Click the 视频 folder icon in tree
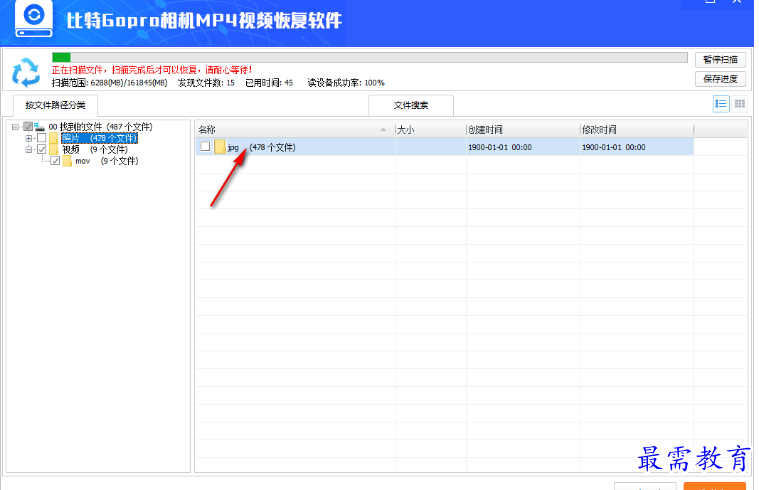 [x=54, y=150]
